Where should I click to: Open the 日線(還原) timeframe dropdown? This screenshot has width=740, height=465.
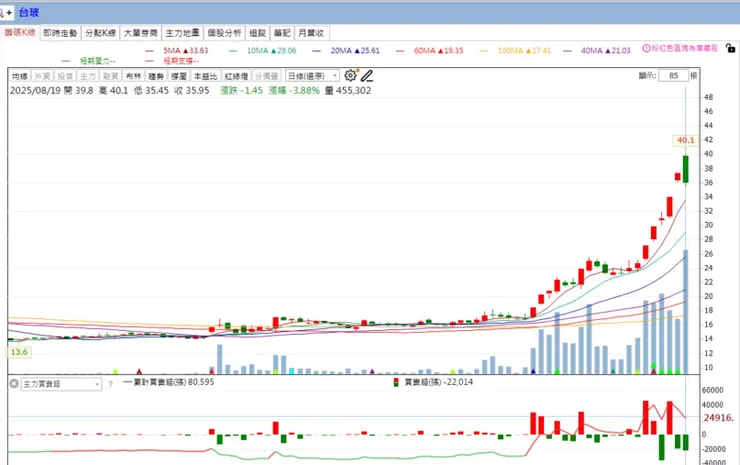(312, 76)
